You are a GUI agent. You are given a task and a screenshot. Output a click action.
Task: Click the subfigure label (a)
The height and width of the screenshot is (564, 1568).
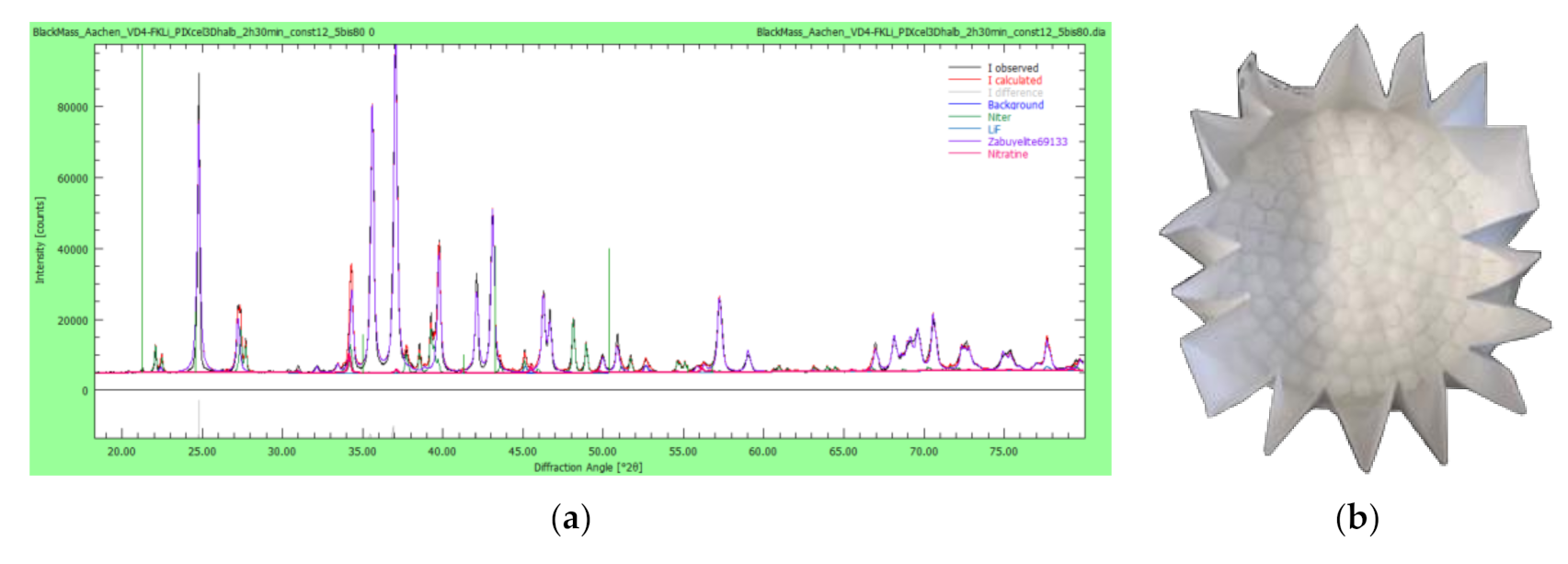(570, 520)
